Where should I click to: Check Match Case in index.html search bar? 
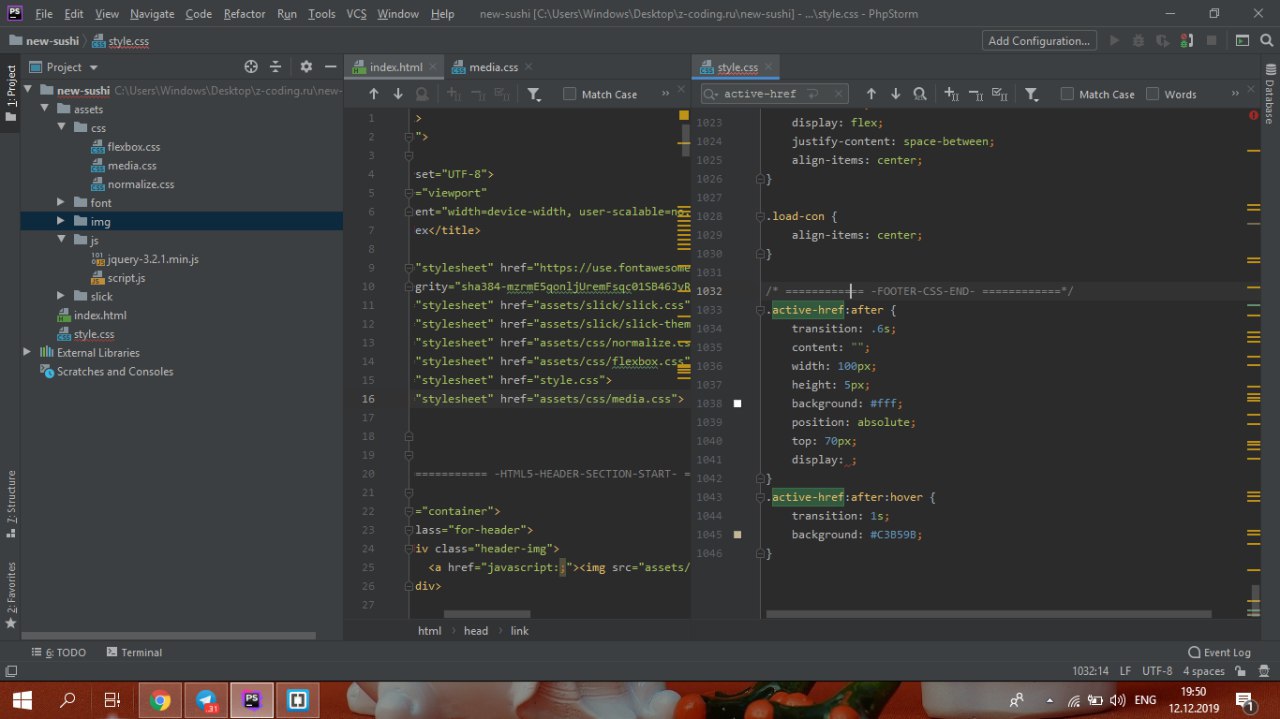[570, 94]
